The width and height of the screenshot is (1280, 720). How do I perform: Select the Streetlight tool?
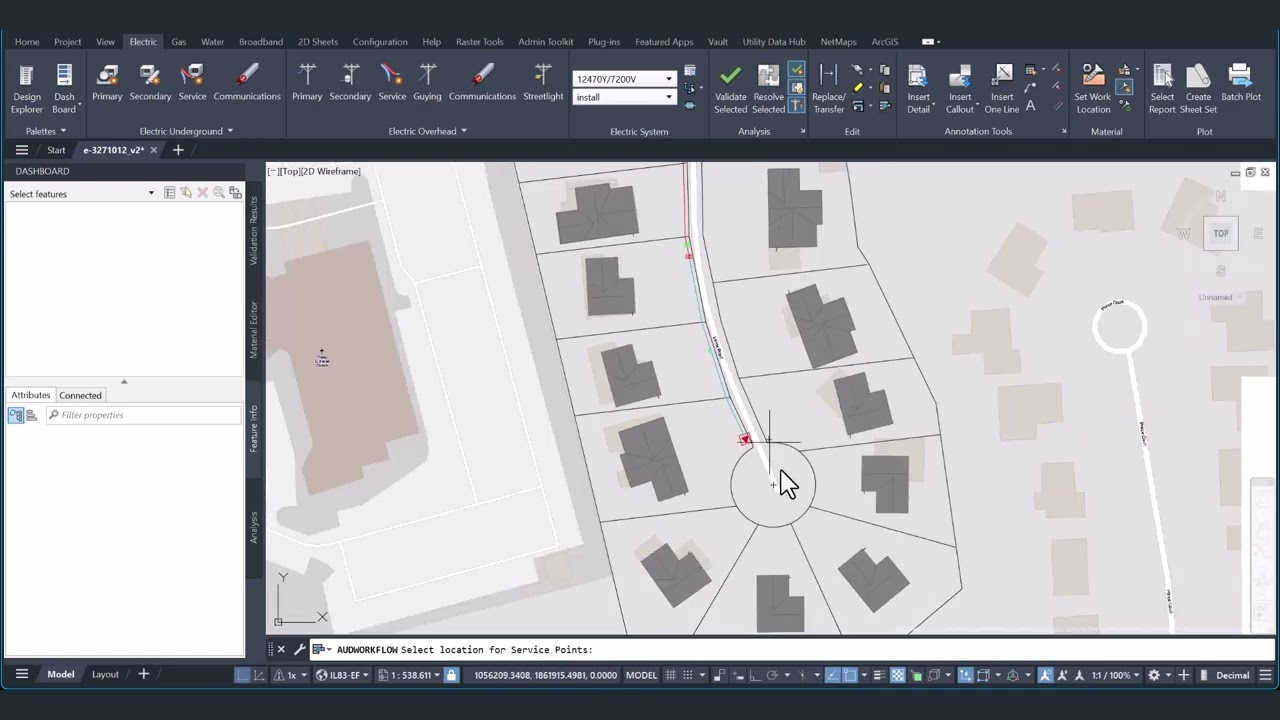[543, 83]
